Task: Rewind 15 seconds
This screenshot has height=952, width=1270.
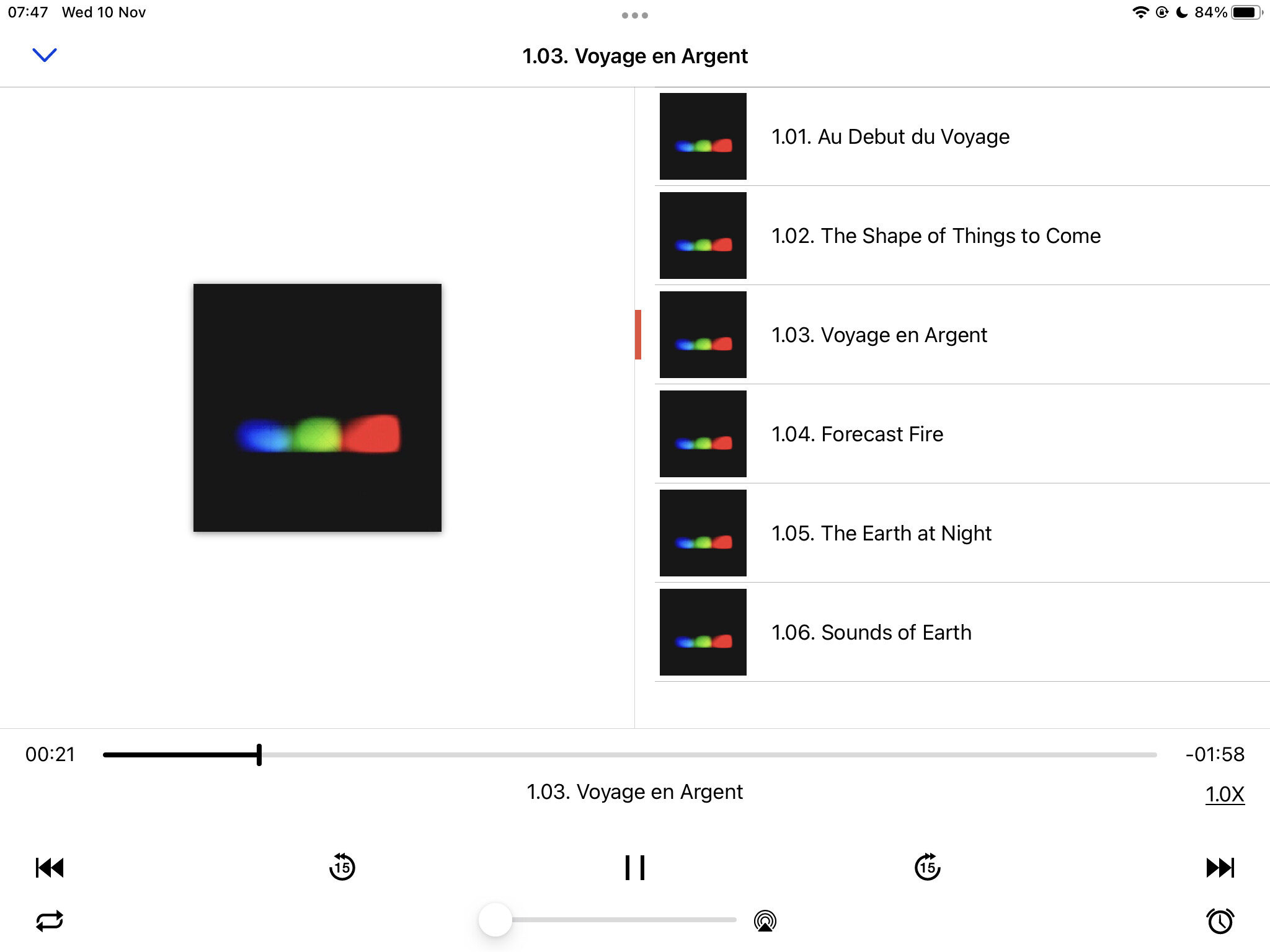Action: click(342, 867)
